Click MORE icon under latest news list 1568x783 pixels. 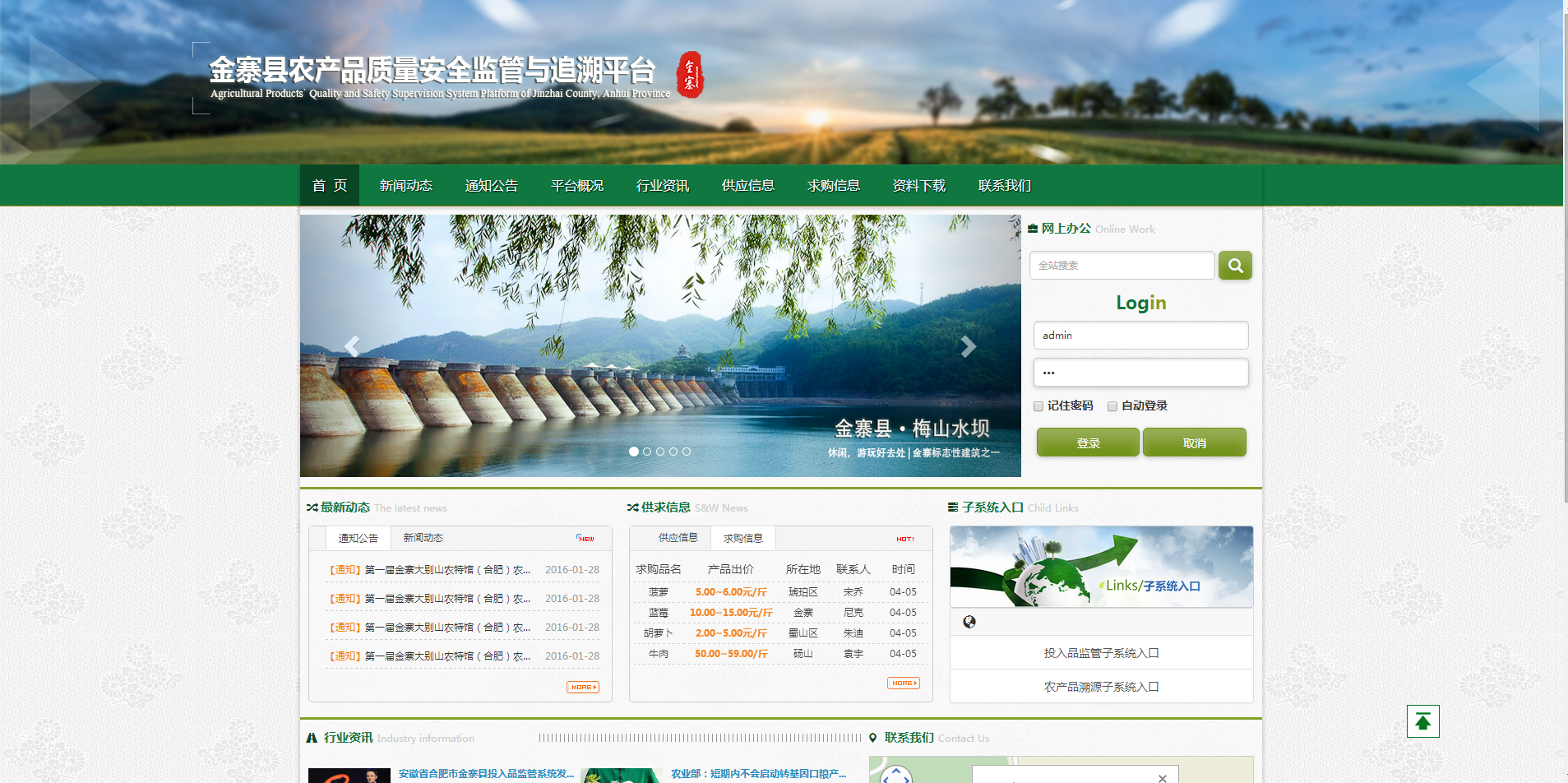[582, 688]
